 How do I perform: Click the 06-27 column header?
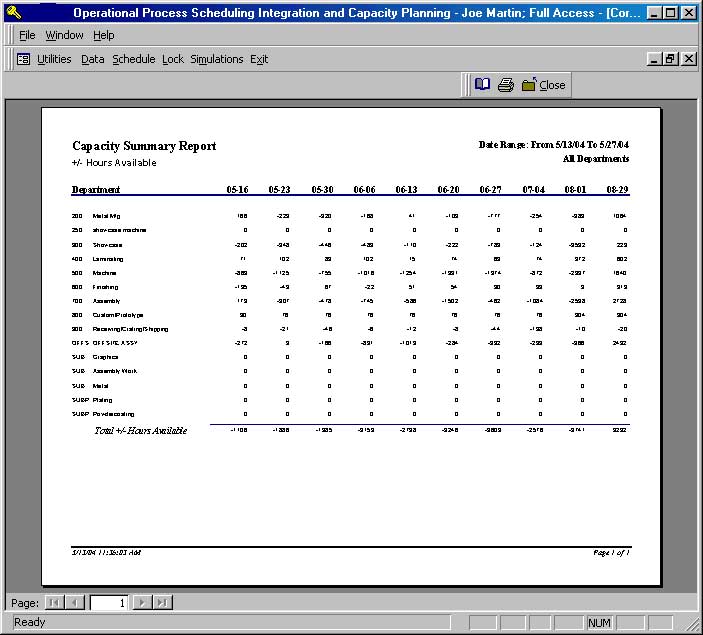(x=490, y=189)
